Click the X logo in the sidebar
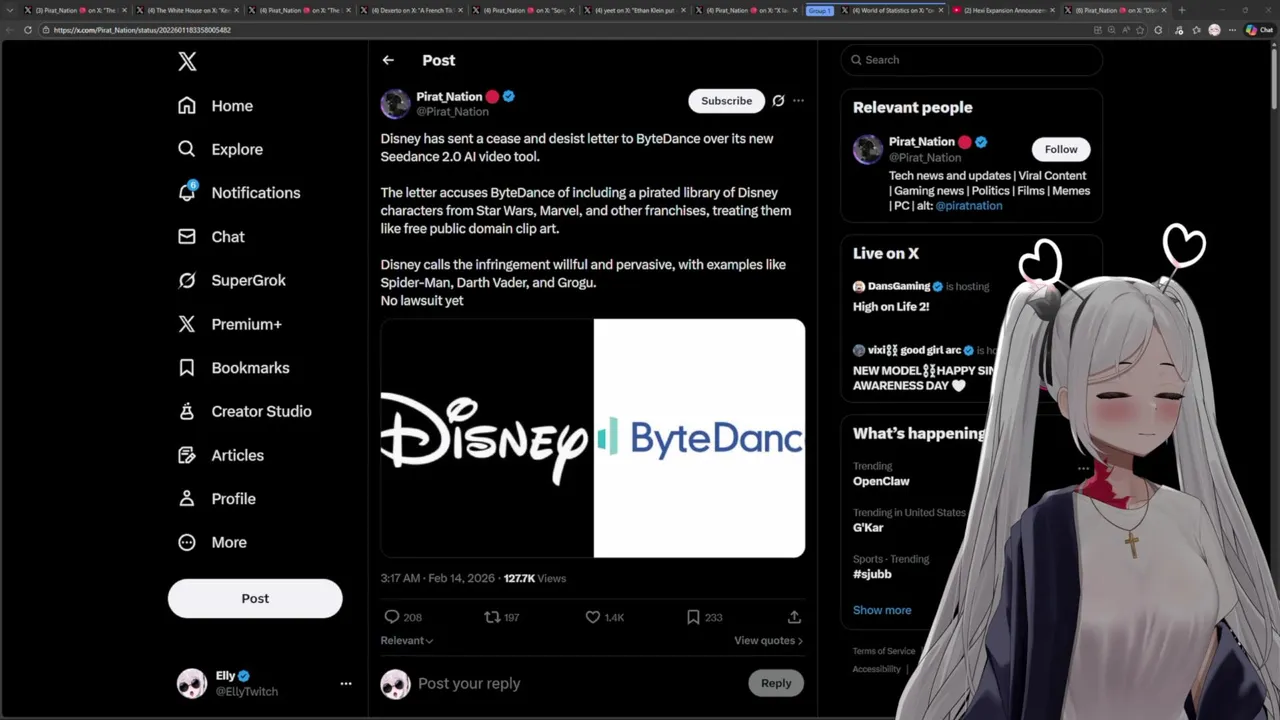Image resolution: width=1280 pixels, height=720 pixels. (187, 62)
